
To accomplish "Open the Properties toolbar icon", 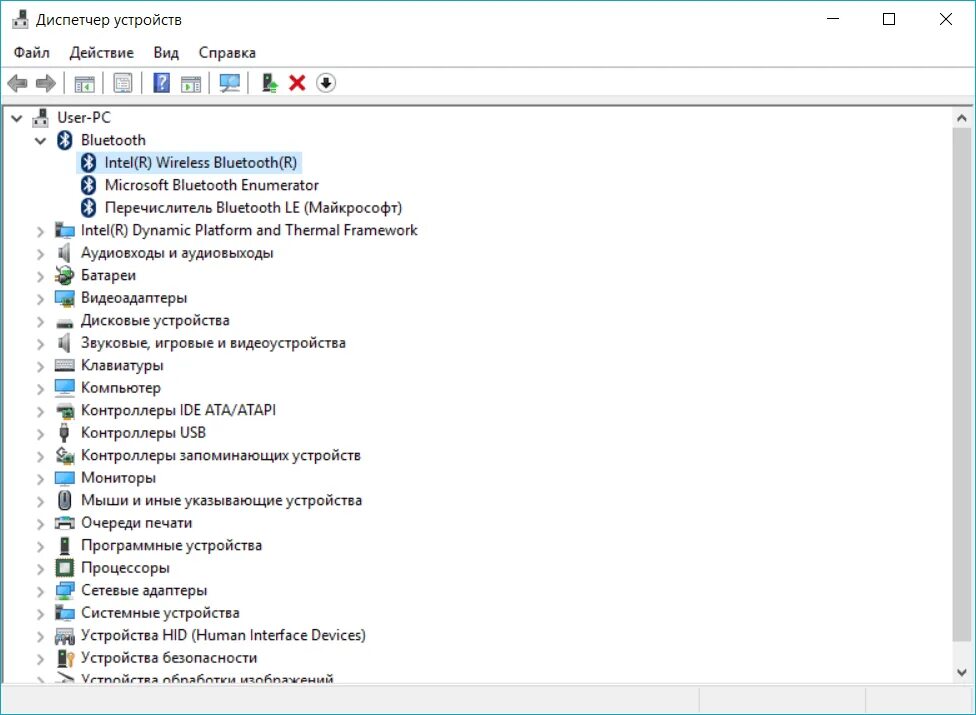I will click(x=123, y=83).
